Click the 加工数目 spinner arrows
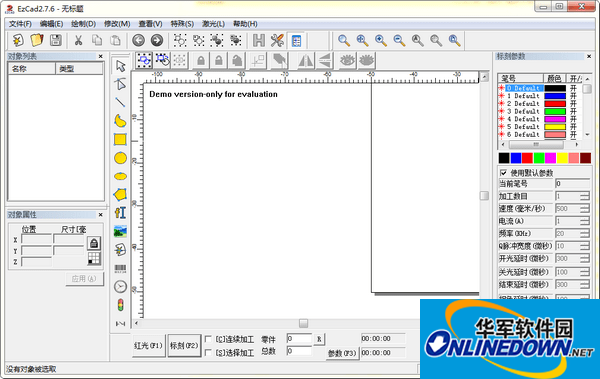 (x=585, y=196)
